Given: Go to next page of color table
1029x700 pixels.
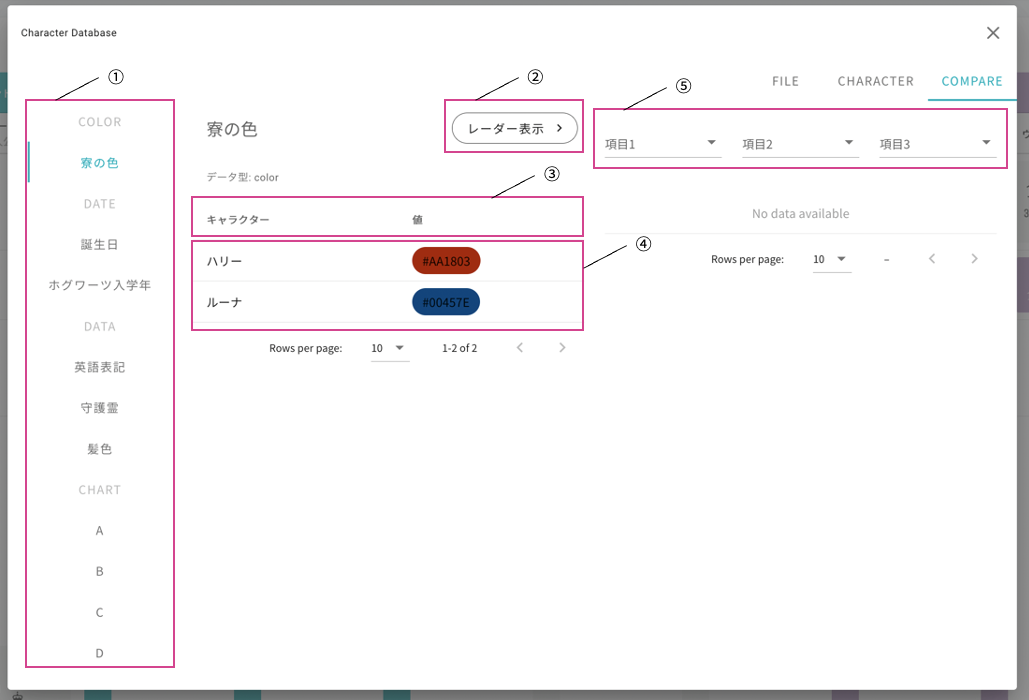Looking at the screenshot, I should coord(562,348).
